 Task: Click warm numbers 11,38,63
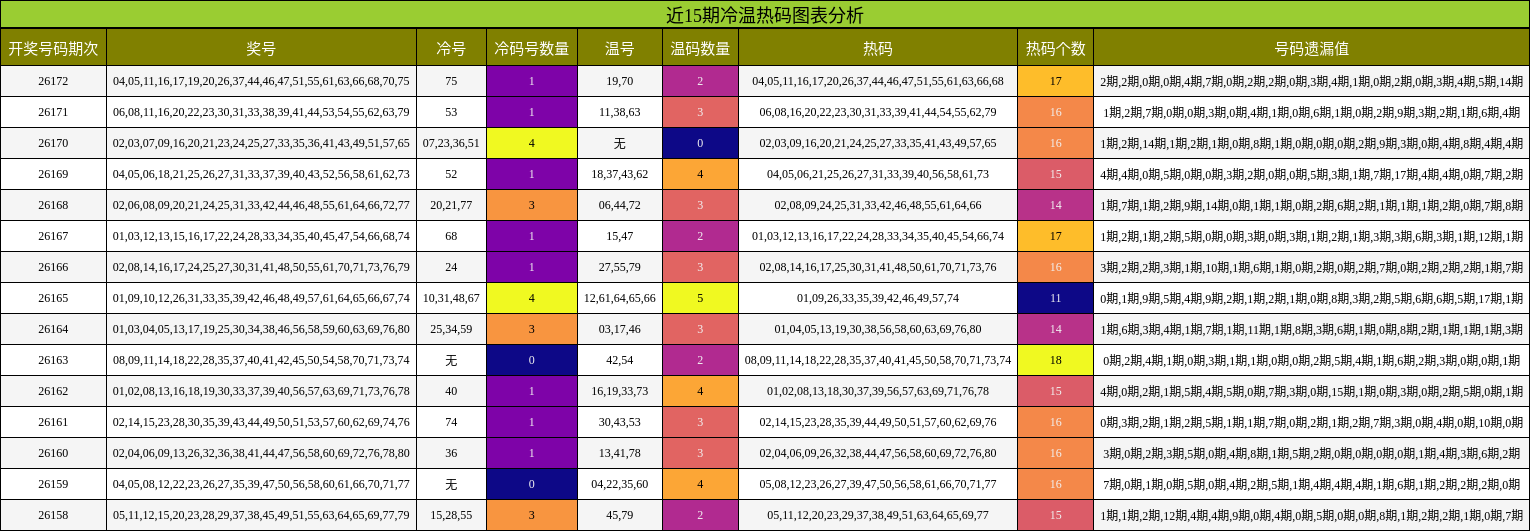(620, 112)
